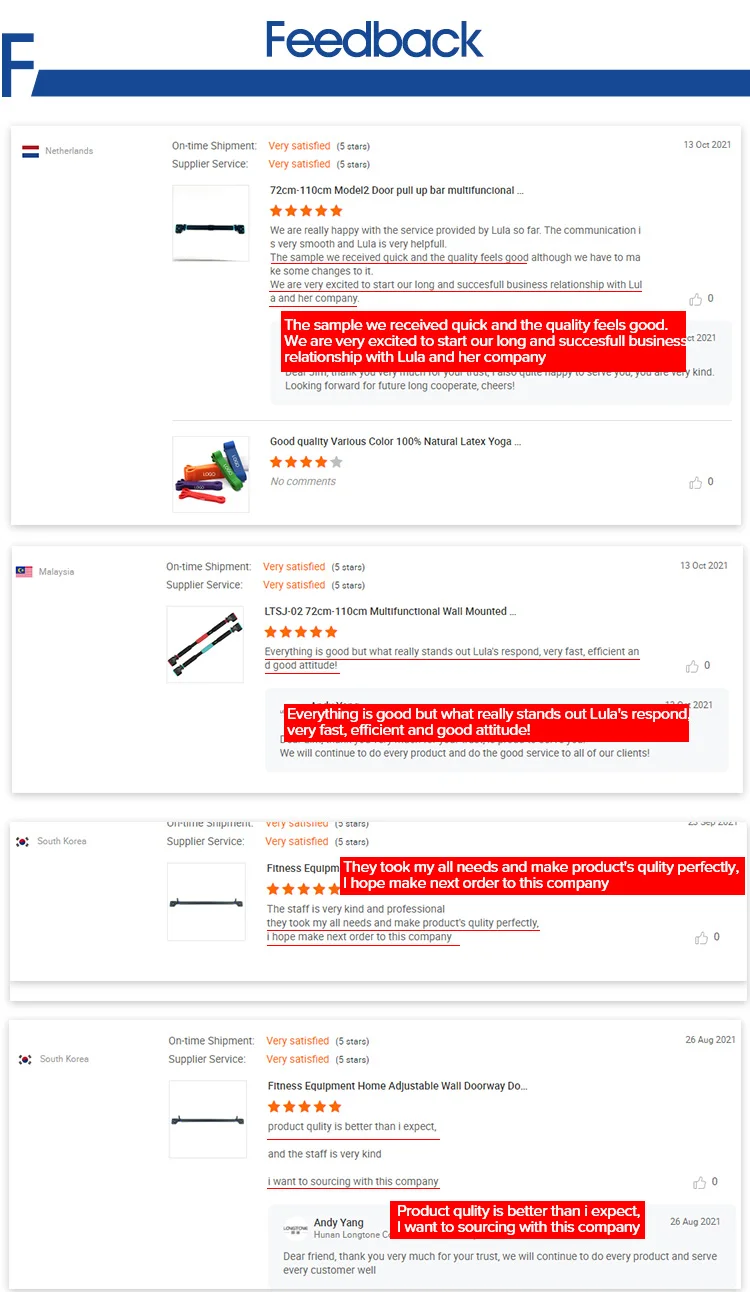Open the colorful resistance bands thumbnail
This screenshot has height=1292, width=750.
[x=210, y=474]
